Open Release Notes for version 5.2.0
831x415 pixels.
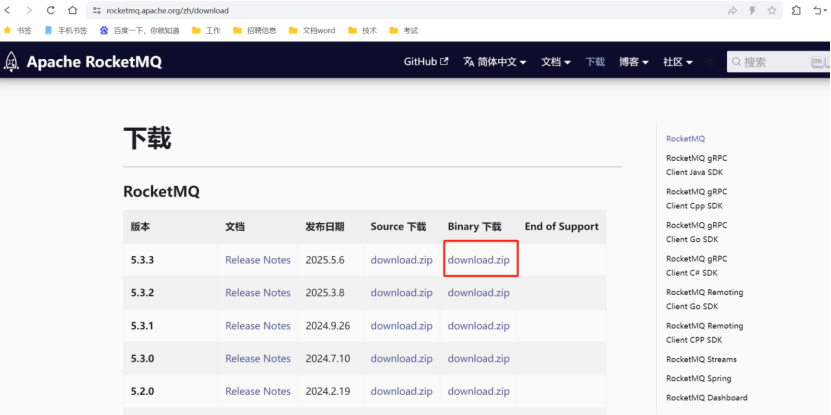[x=258, y=391]
